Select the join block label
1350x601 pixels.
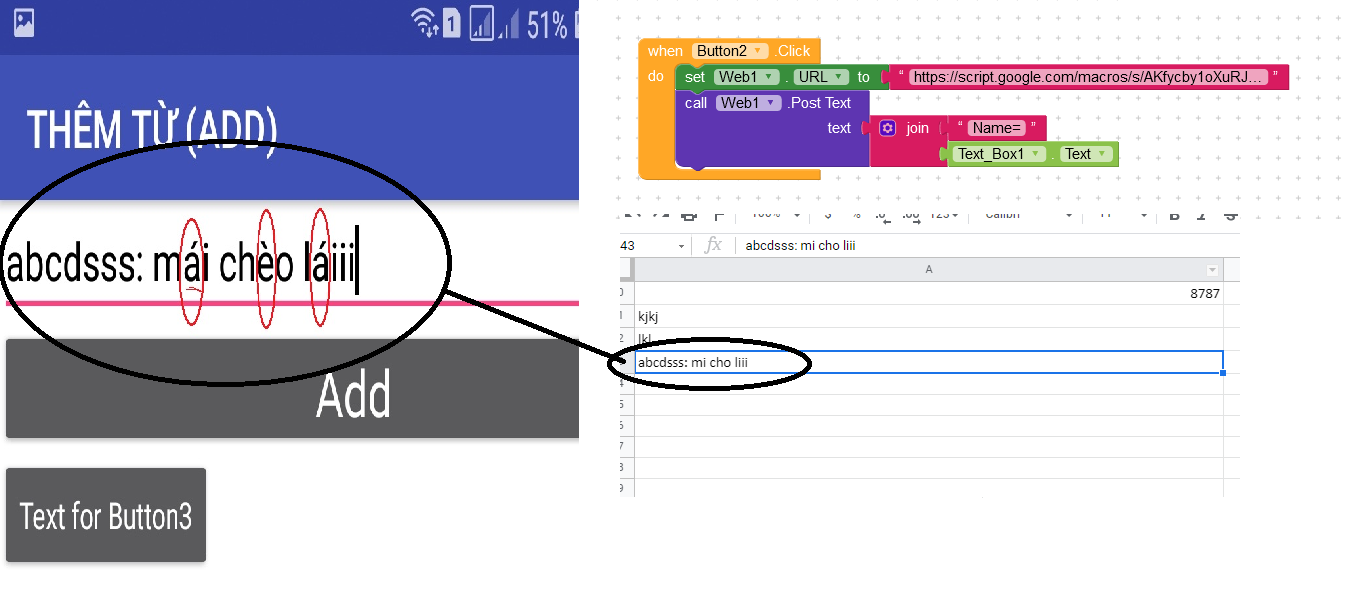click(917, 128)
